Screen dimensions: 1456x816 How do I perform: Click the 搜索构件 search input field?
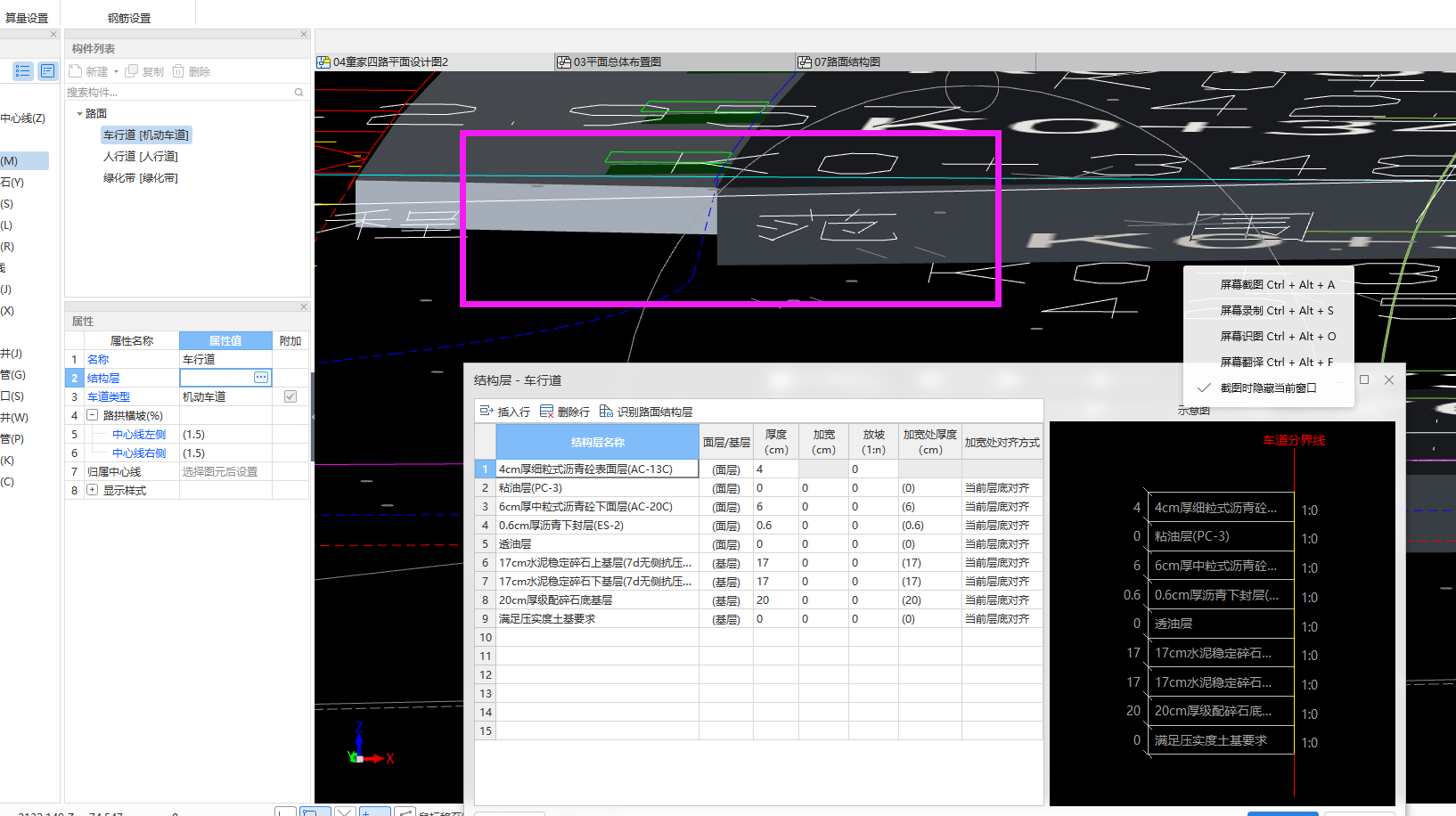pyautogui.click(x=178, y=93)
